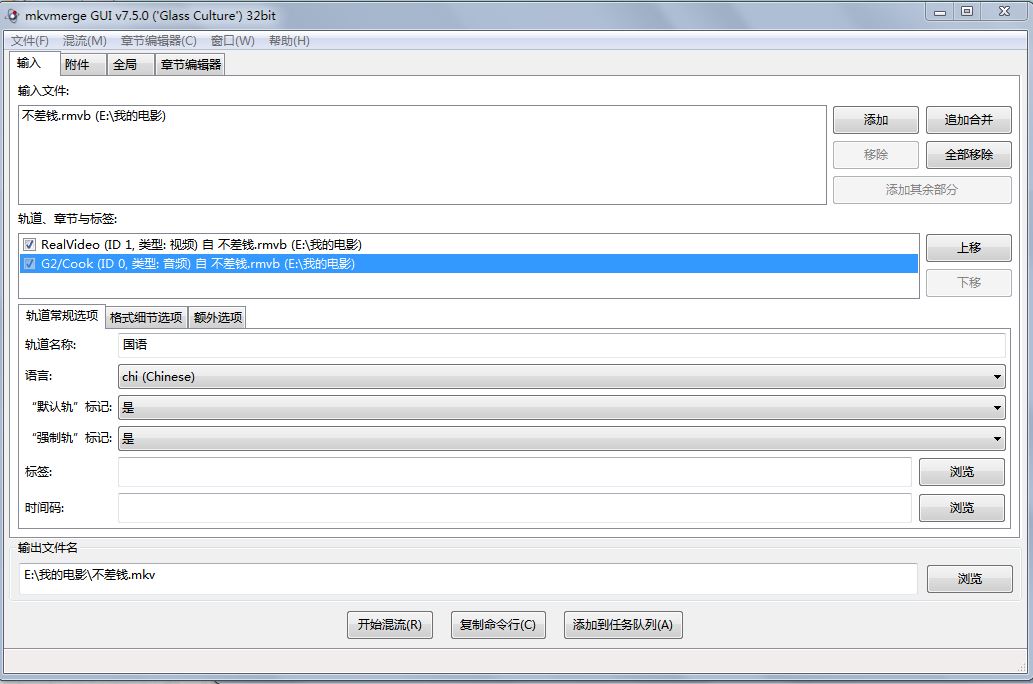1033x684 pixels.
Task: Select the G2/Cook (ID 0) track row
Action: [468, 264]
